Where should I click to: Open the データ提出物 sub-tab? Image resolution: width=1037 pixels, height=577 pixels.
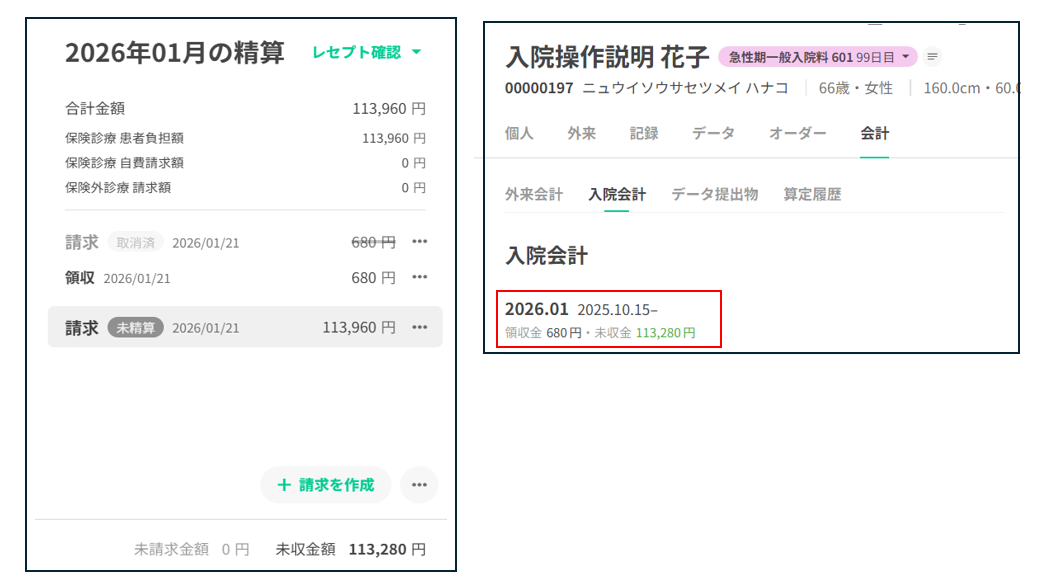714,195
